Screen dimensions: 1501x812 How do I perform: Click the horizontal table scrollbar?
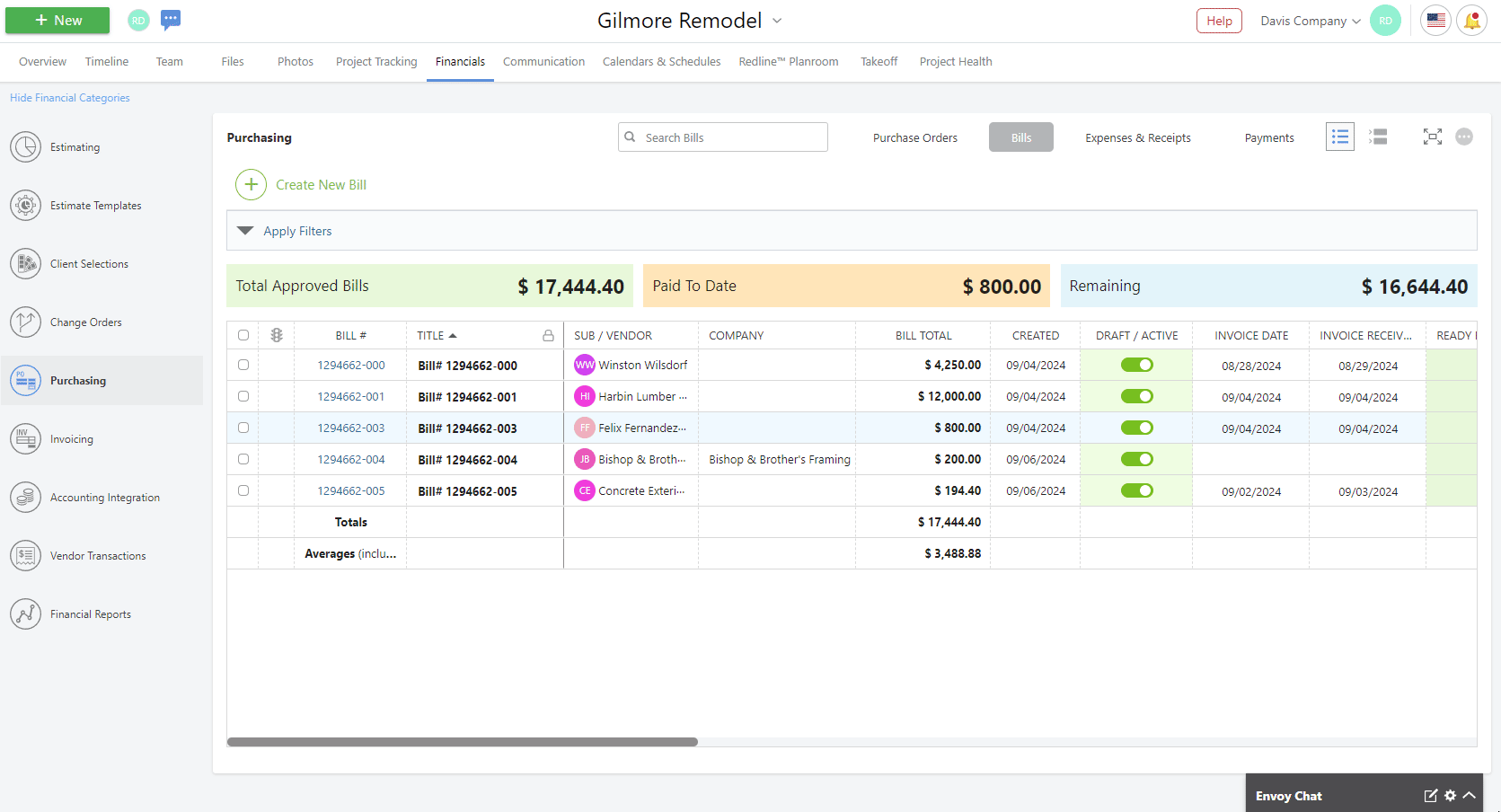(463, 742)
